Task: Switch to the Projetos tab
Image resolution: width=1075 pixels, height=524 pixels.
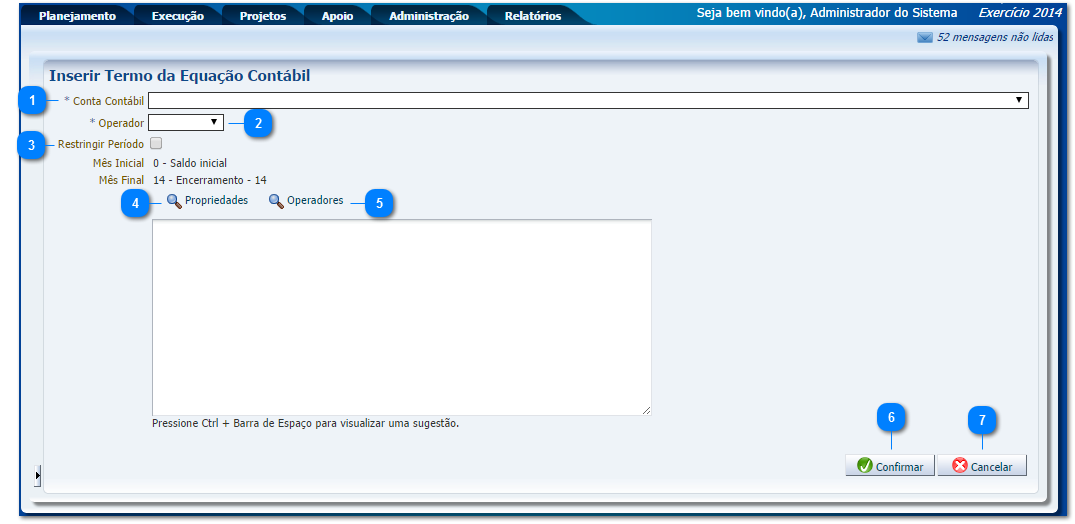Action: click(x=262, y=16)
